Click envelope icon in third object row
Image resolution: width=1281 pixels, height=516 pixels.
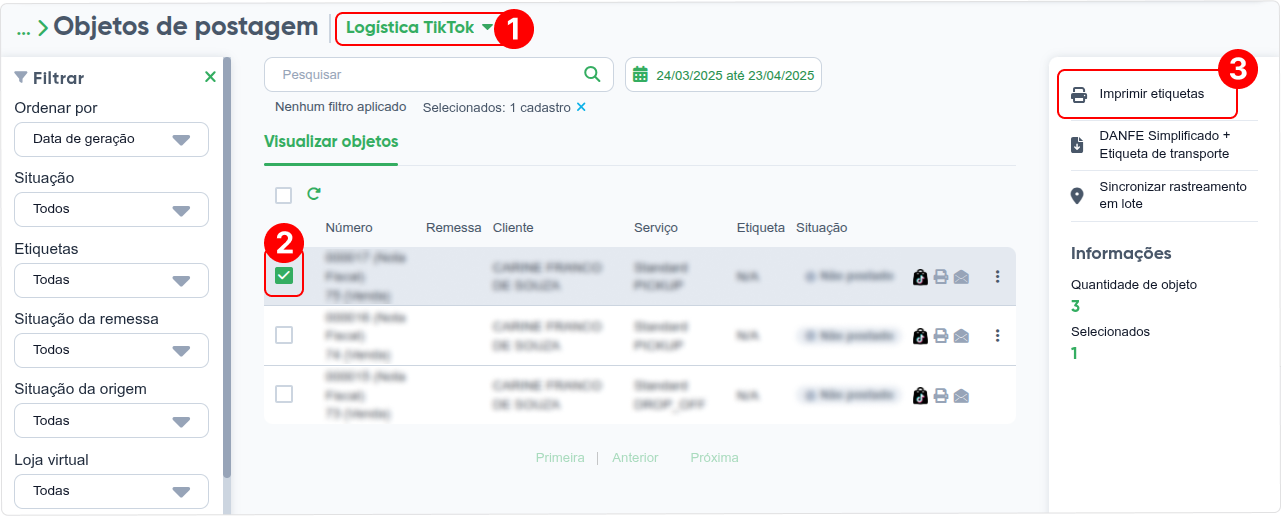(x=961, y=395)
